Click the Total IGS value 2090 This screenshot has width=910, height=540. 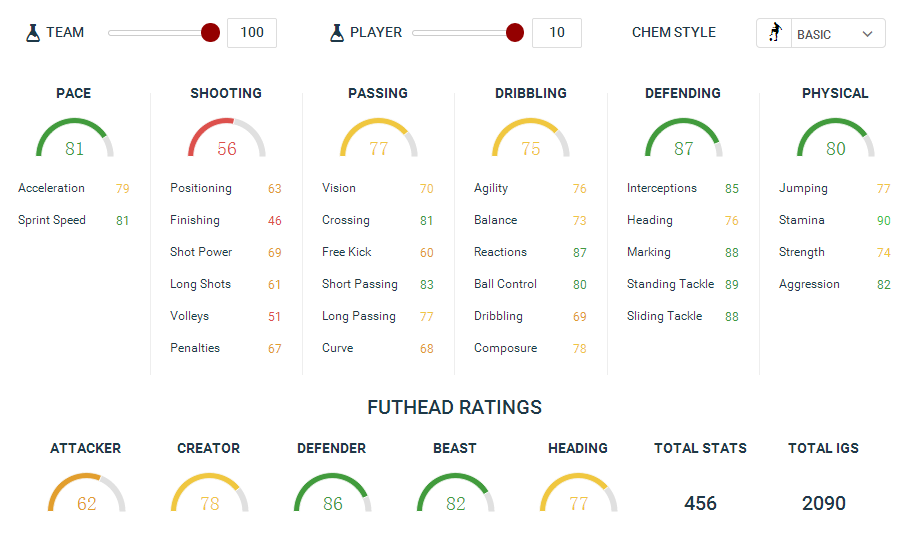[823, 503]
